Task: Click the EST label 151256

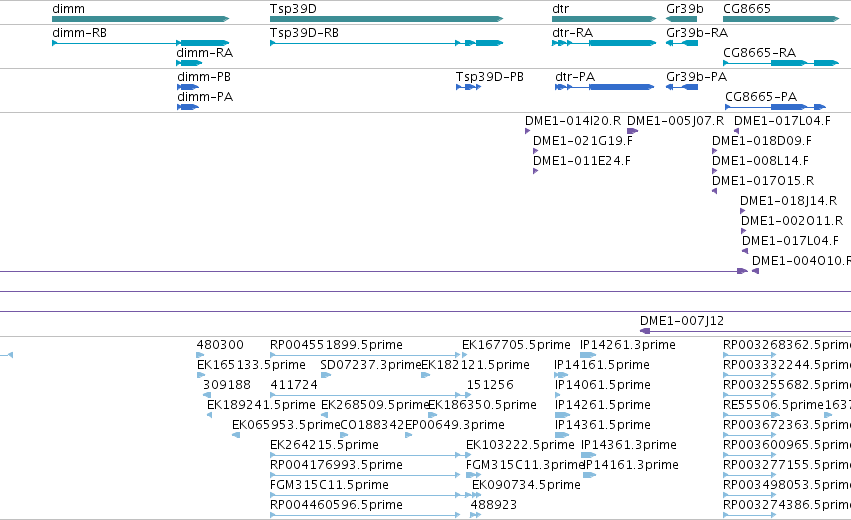Action: coord(490,385)
